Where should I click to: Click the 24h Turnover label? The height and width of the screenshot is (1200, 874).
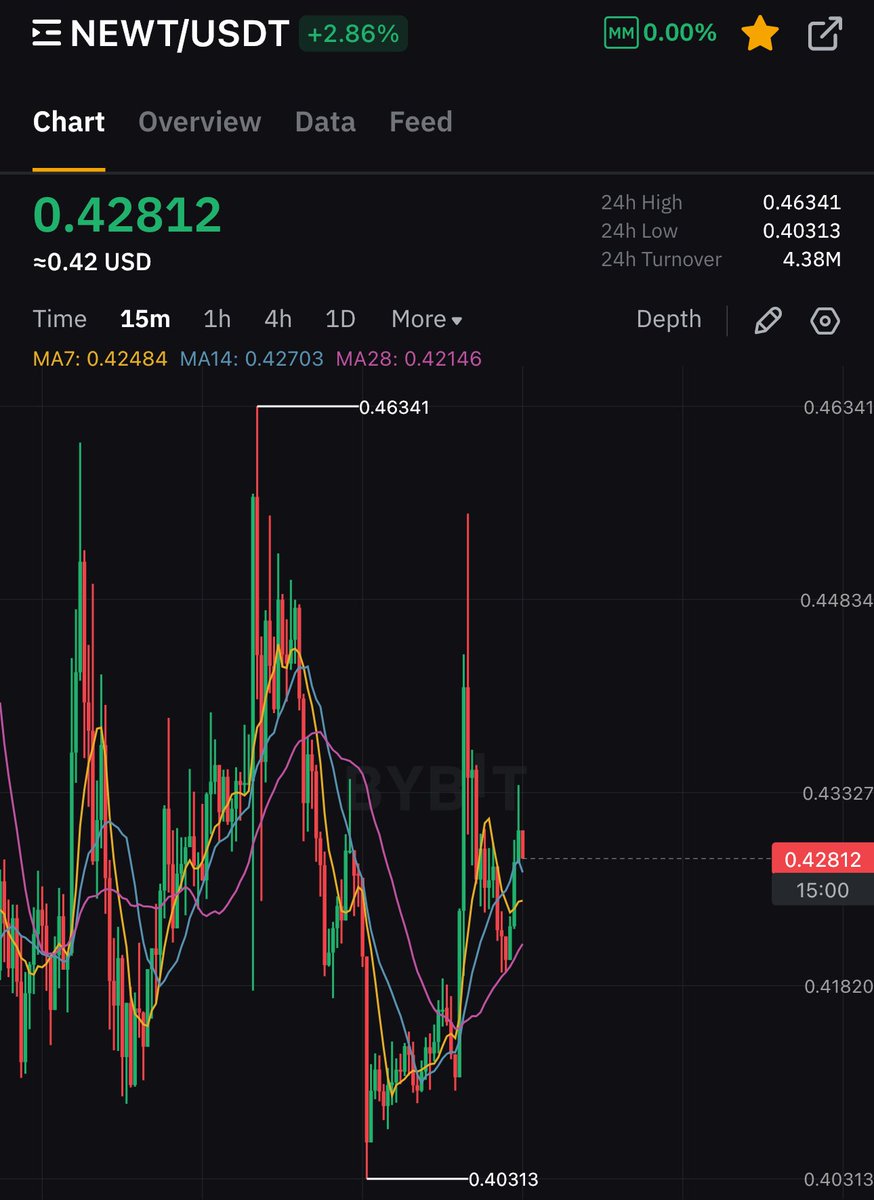click(661, 260)
